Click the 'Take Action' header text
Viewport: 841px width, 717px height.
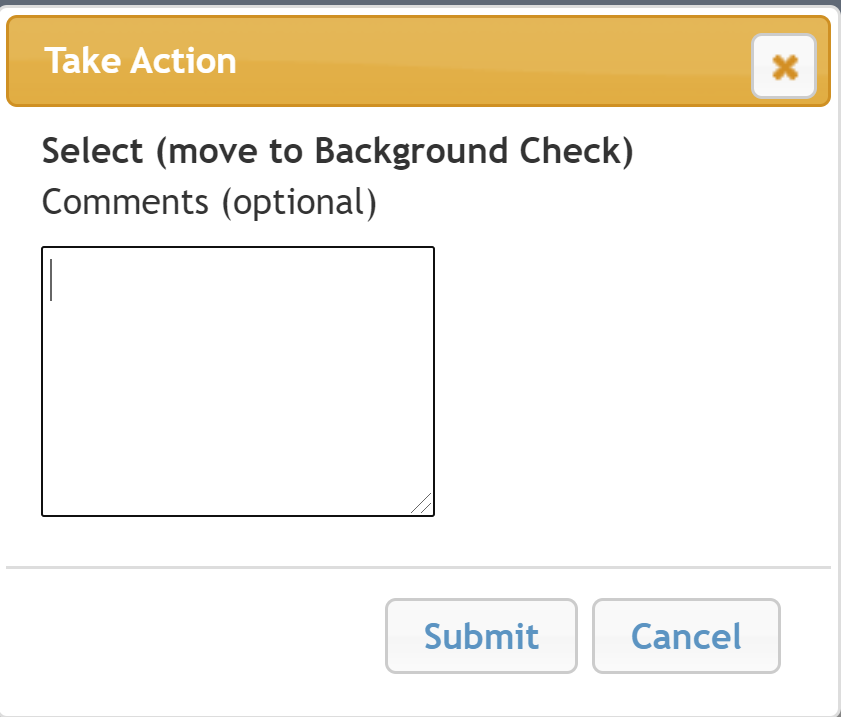(140, 61)
